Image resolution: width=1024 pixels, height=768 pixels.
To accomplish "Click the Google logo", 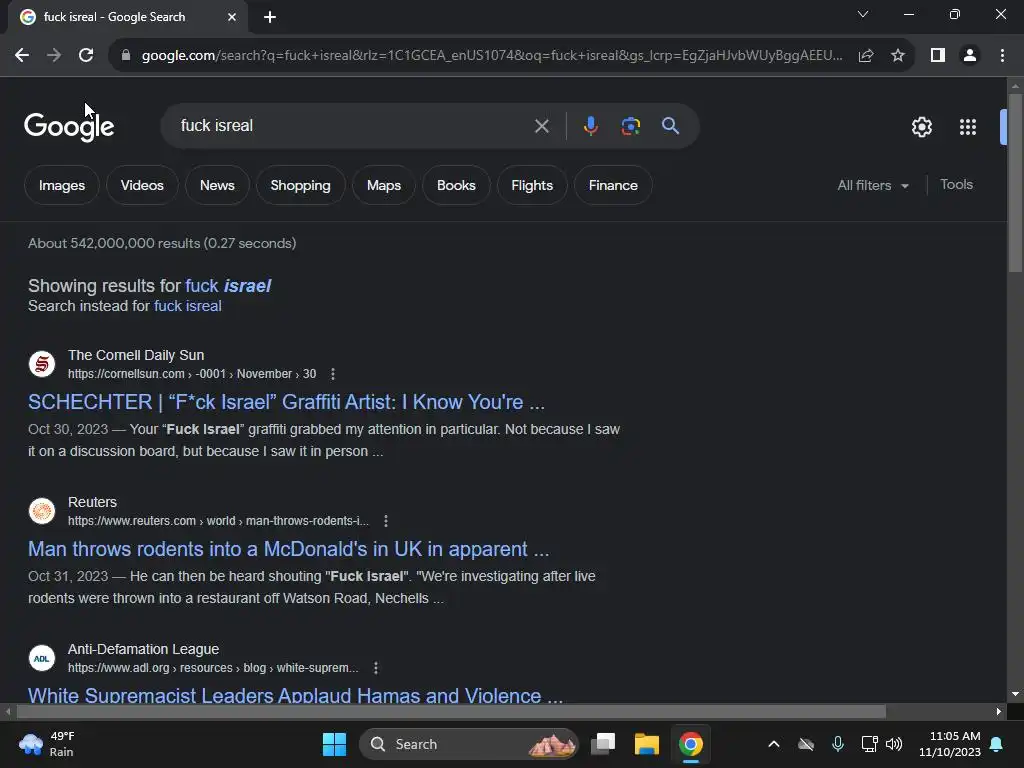I will pos(69,126).
